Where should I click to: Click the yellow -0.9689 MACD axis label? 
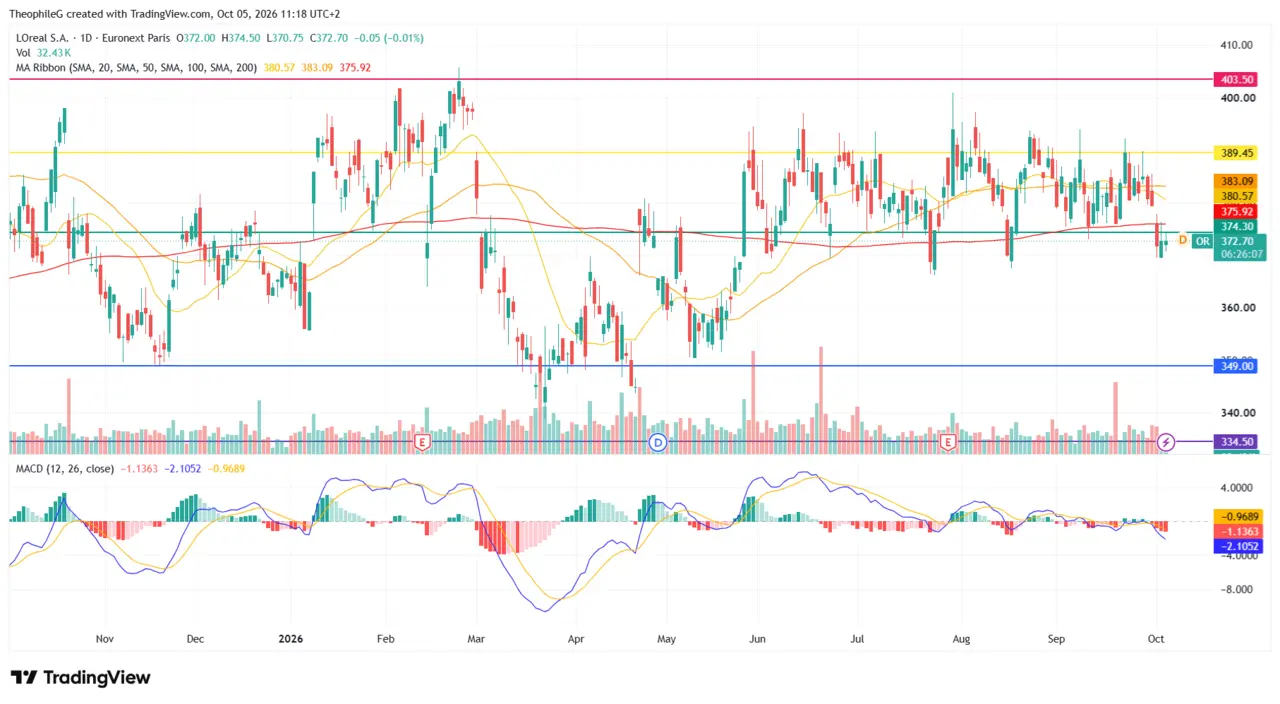[x=1237, y=516]
